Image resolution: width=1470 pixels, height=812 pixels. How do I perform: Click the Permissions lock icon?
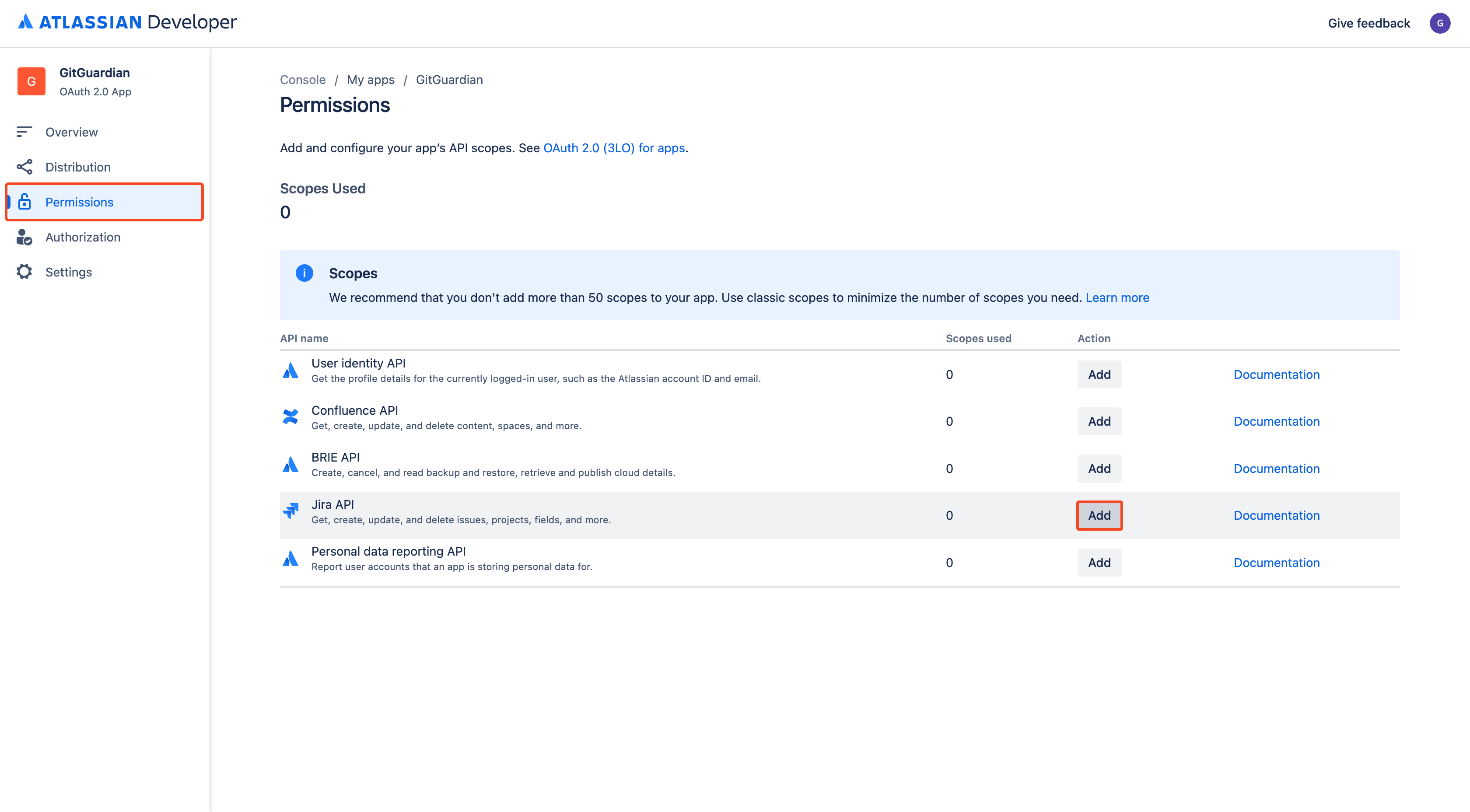point(24,202)
